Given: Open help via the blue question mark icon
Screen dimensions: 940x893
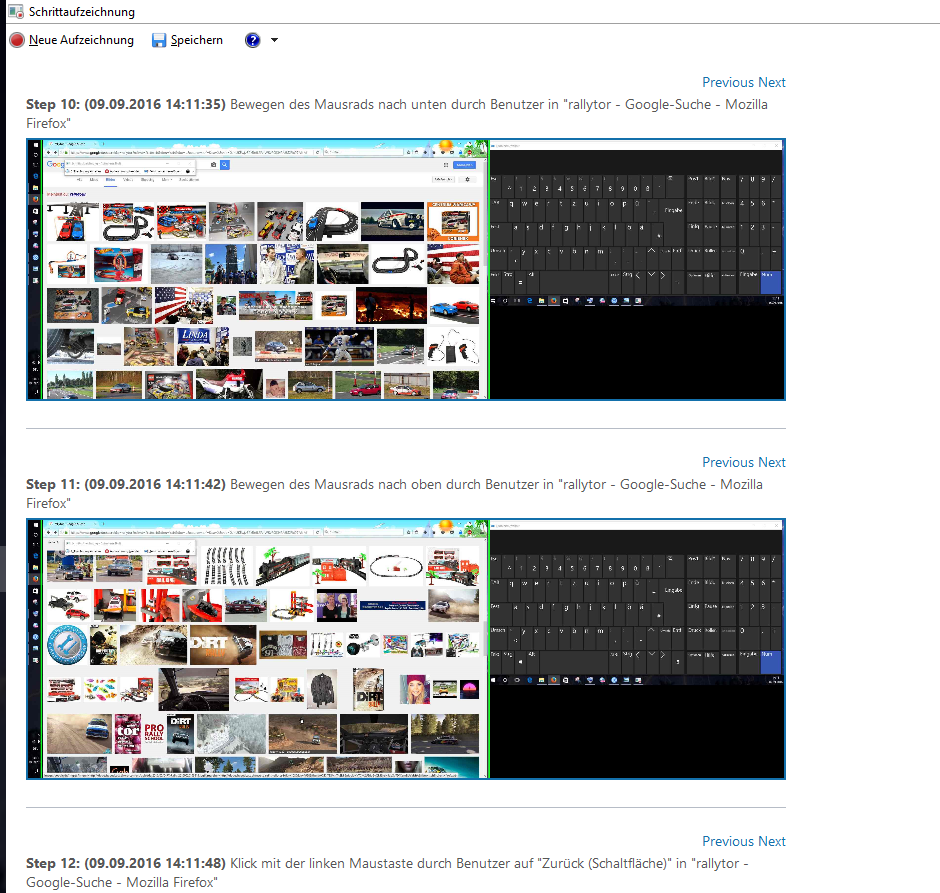Looking at the screenshot, I should [253, 40].
